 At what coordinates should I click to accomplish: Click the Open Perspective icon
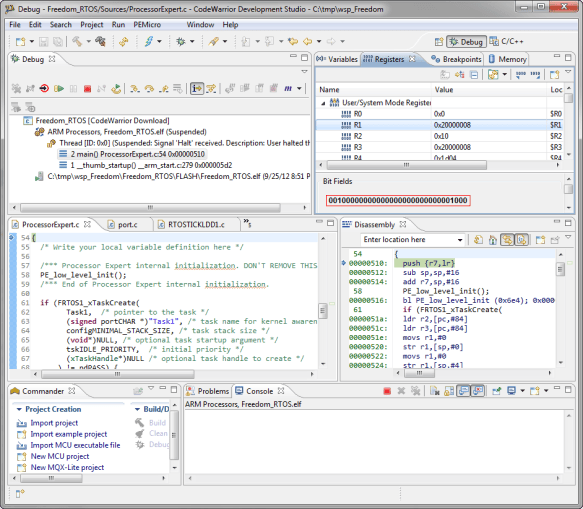pyautogui.click(x=439, y=42)
